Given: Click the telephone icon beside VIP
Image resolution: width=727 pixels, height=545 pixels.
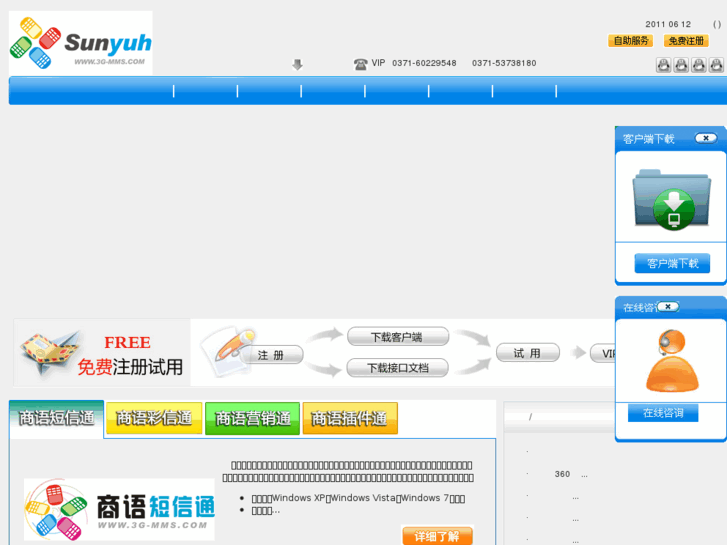Looking at the screenshot, I should (360, 64).
